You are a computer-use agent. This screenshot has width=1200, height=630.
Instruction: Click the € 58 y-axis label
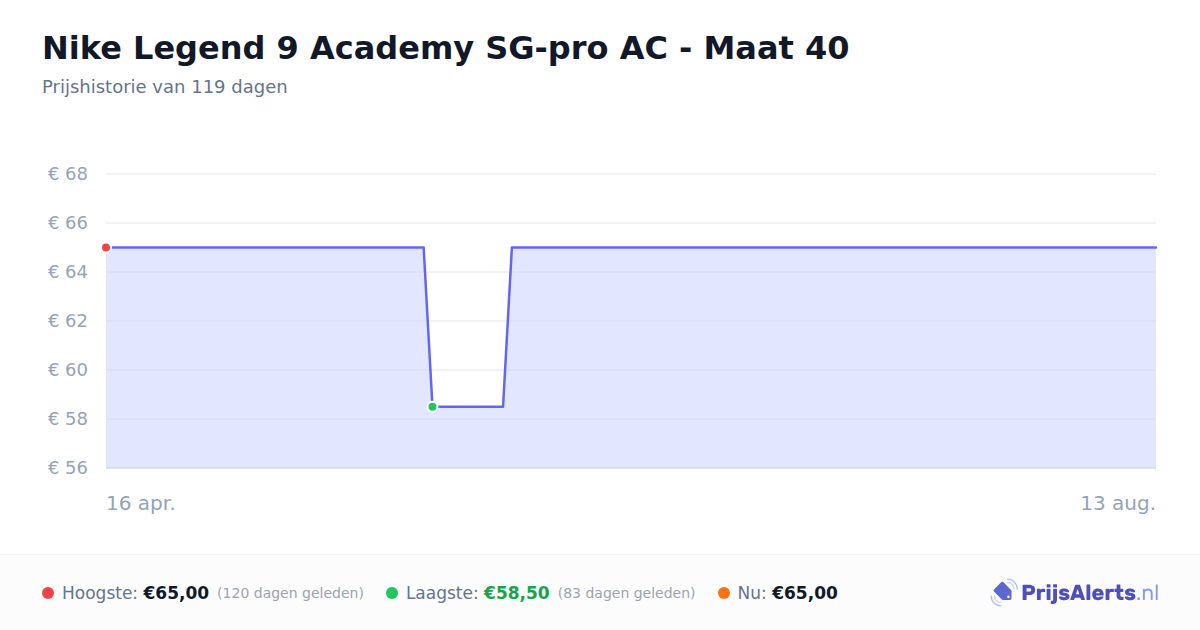pyautogui.click(x=68, y=419)
